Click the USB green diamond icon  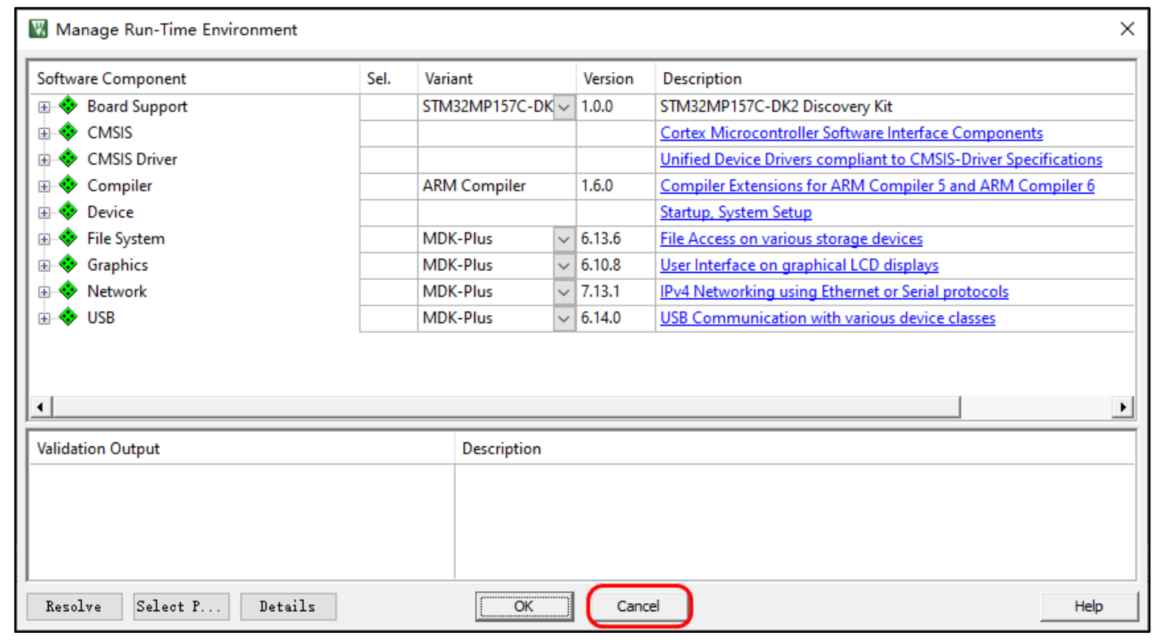(x=68, y=317)
